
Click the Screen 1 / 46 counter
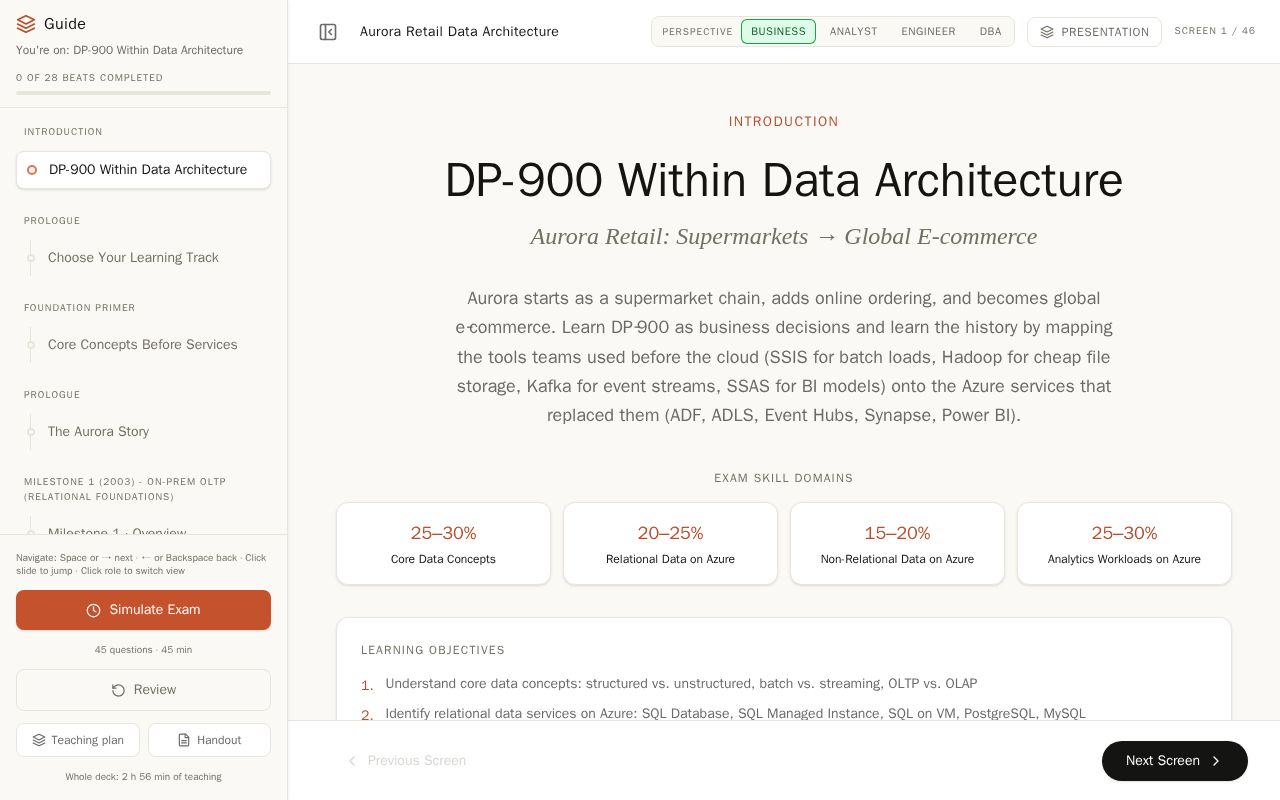pos(1214,31)
